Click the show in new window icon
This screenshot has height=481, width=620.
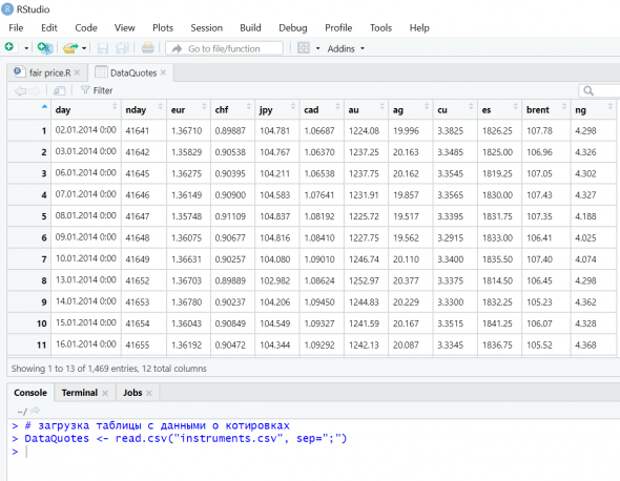click(x=59, y=91)
